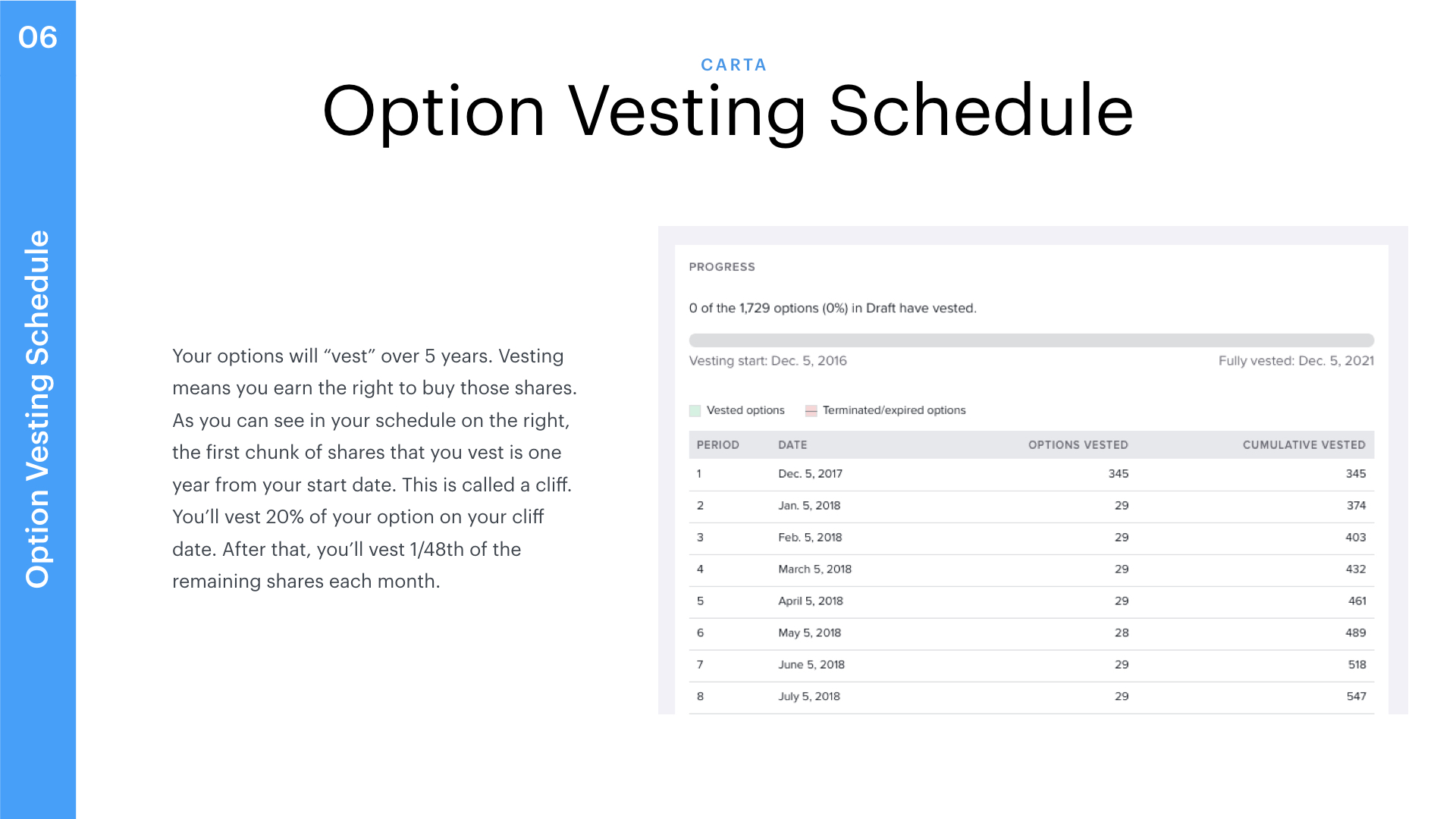The height and width of the screenshot is (819, 1456).
Task: Click the DATE column header
Action: tap(792, 445)
